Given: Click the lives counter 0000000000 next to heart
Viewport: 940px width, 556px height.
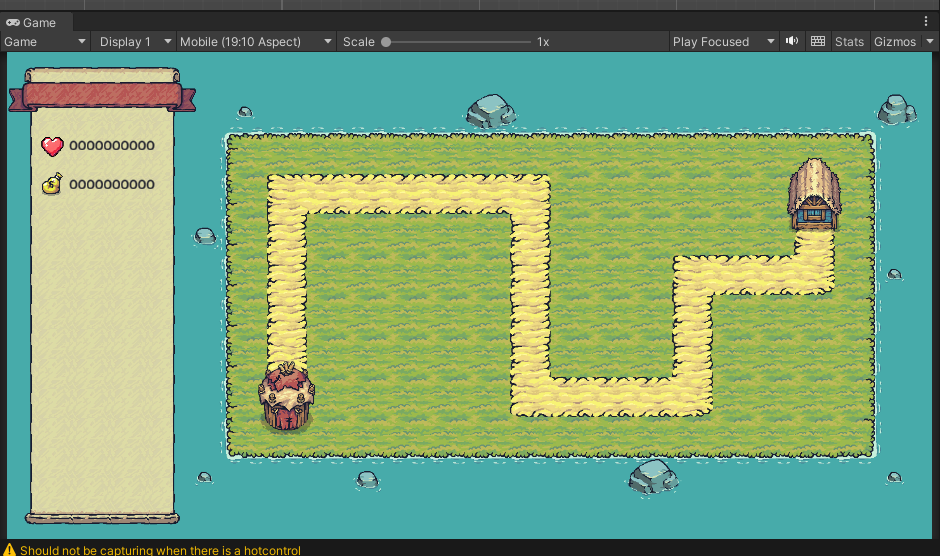Looking at the screenshot, I should coord(112,146).
